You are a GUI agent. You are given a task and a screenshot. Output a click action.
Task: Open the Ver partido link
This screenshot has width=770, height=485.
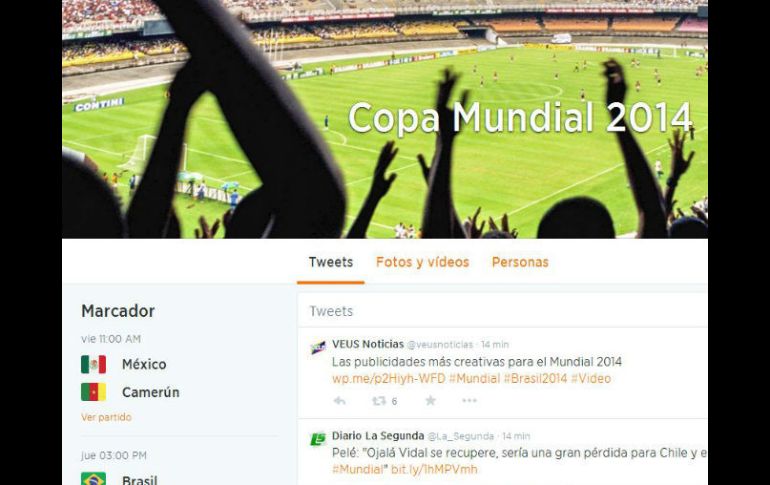[x=106, y=417]
